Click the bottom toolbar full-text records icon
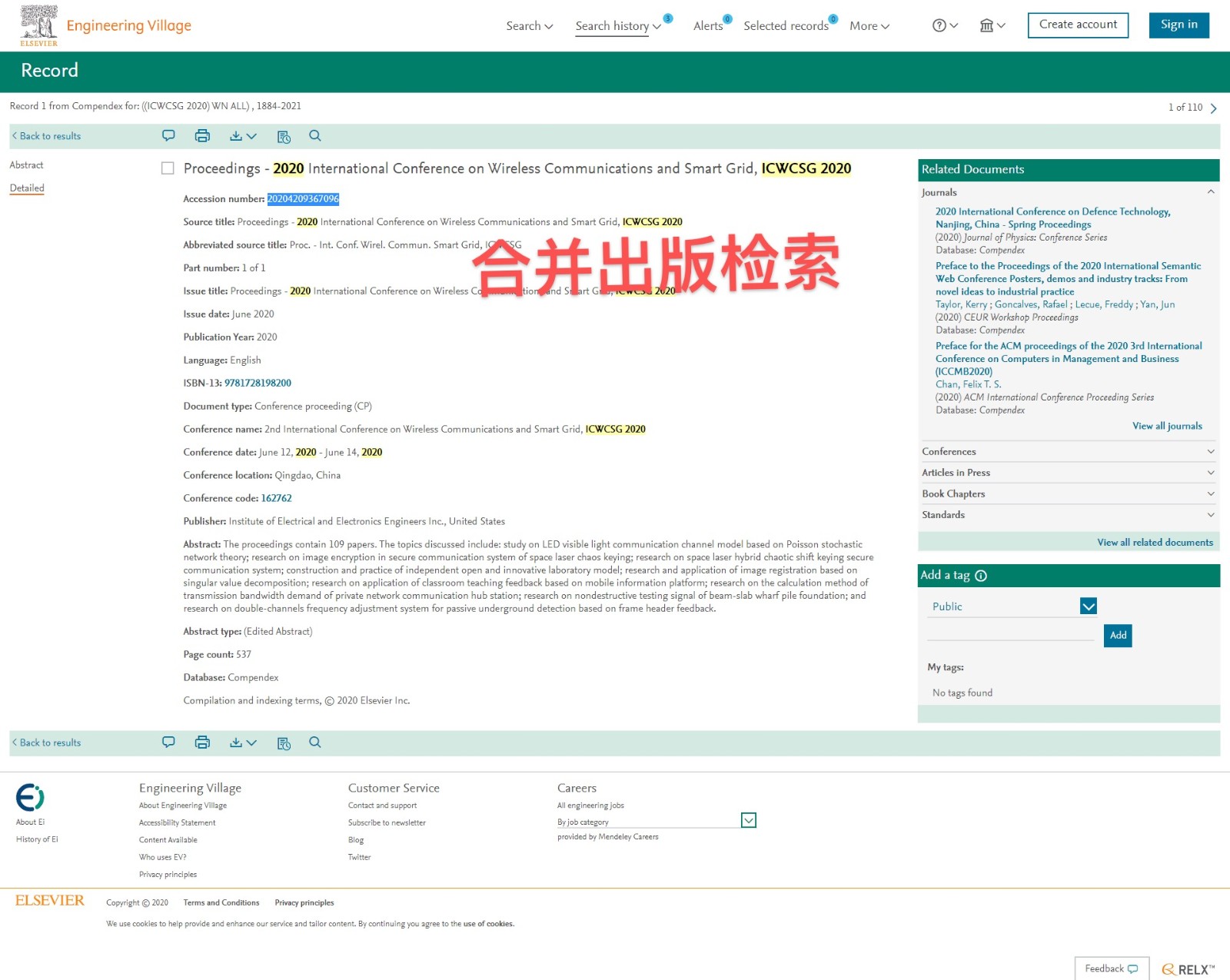Screen dimensions: 1230x980 (x=284, y=743)
